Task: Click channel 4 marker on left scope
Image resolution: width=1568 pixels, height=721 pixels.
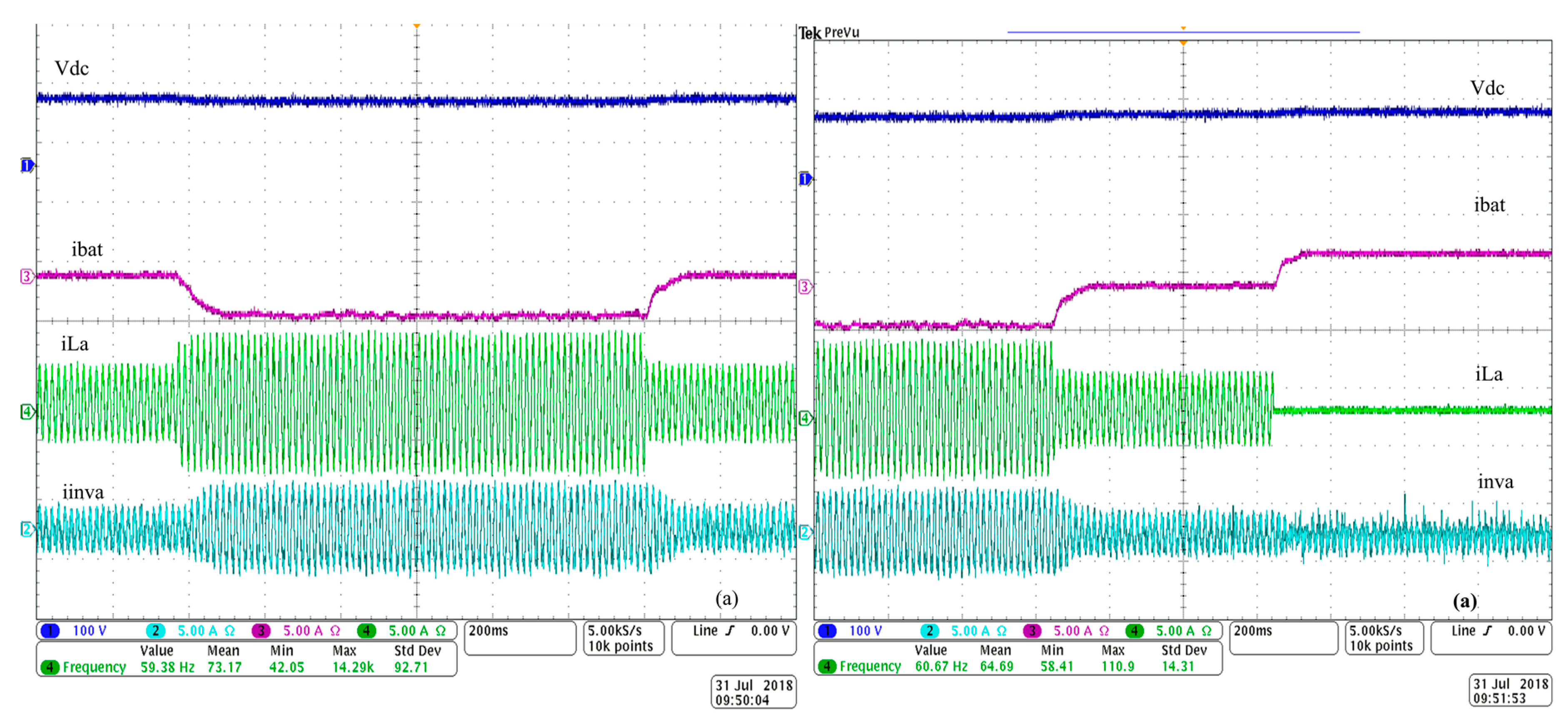Action: pyautogui.click(x=26, y=412)
